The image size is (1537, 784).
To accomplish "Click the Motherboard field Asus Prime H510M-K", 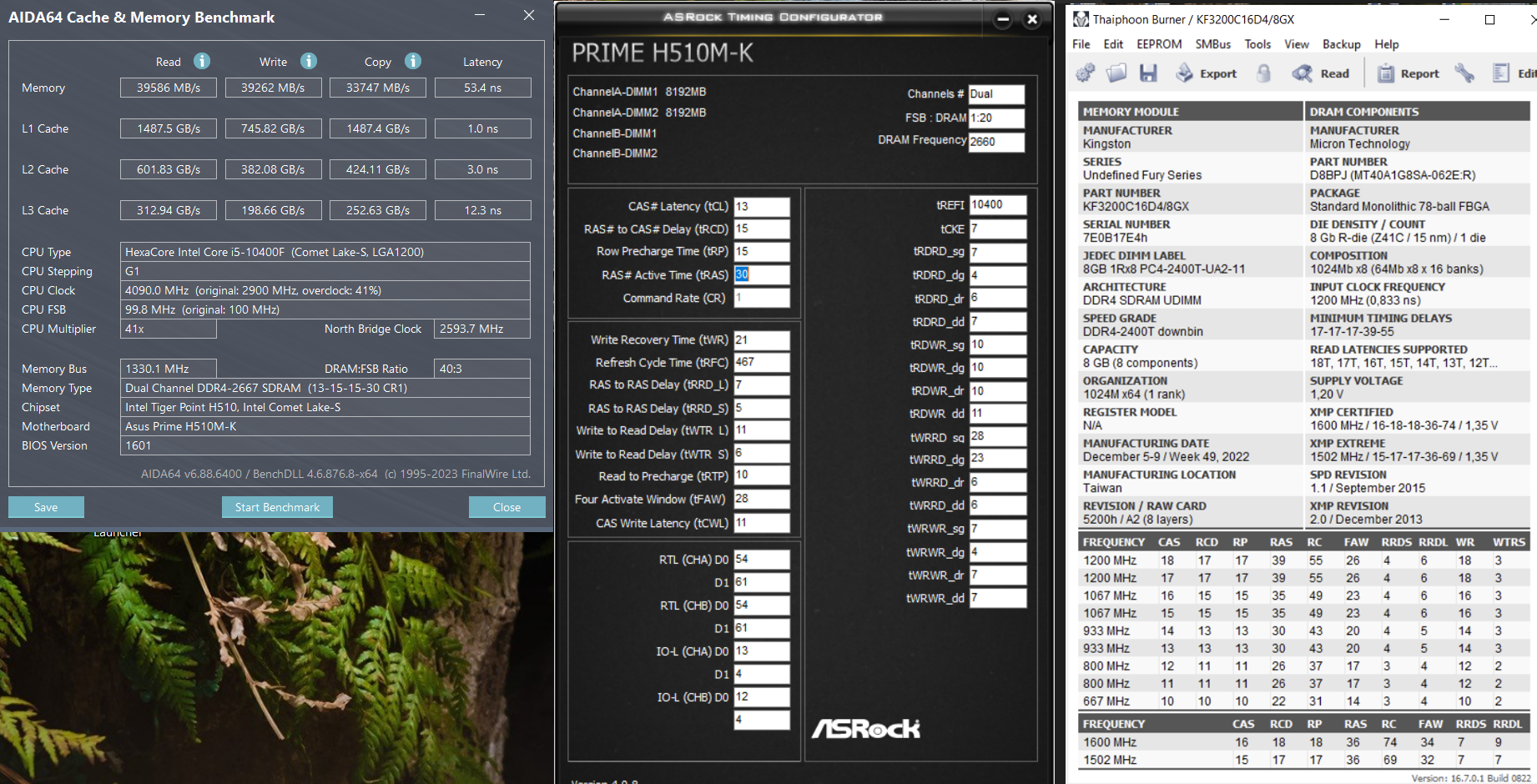I will (325, 426).
